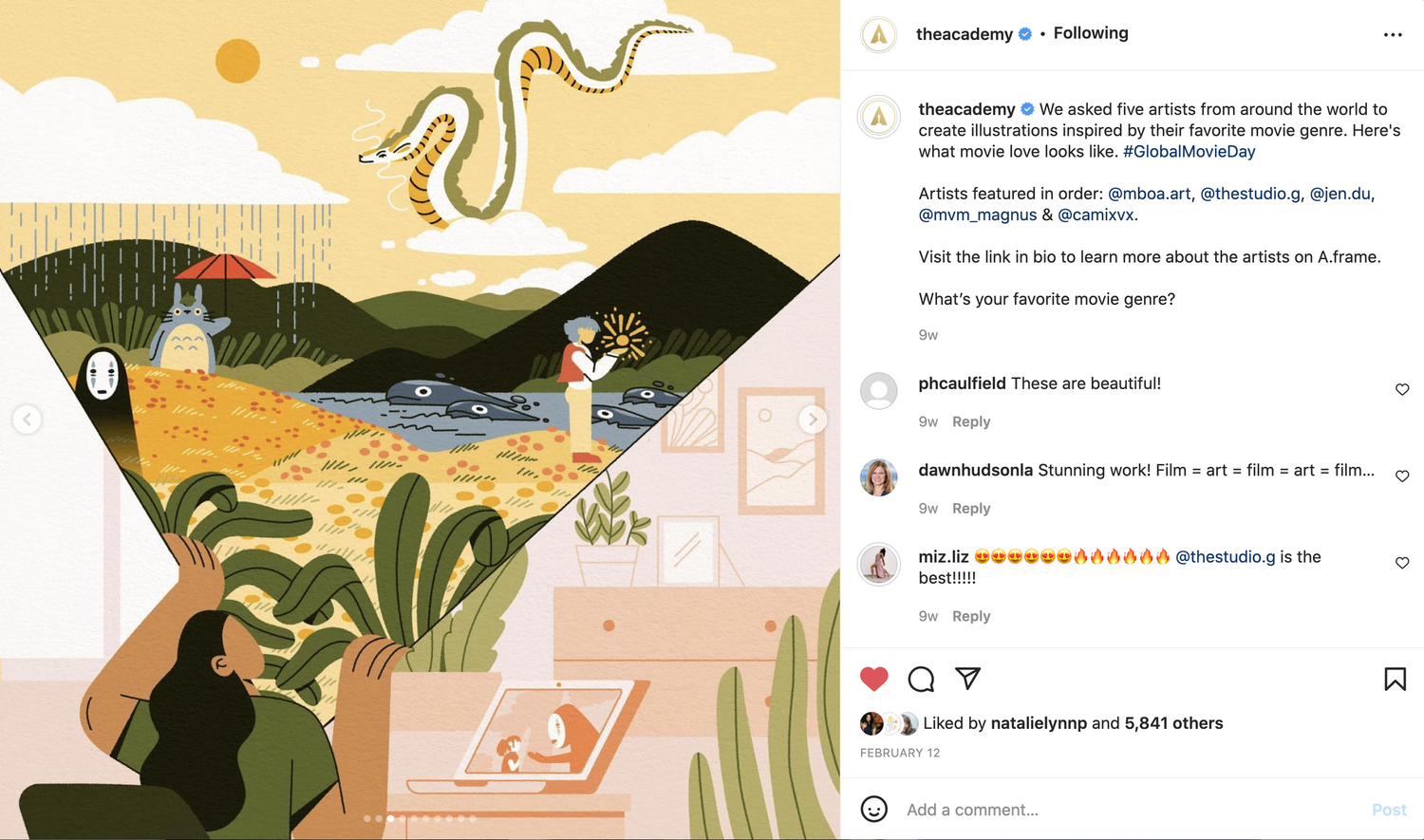1424x840 pixels.
Task: Go to the next carousel image
Action: (813, 420)
